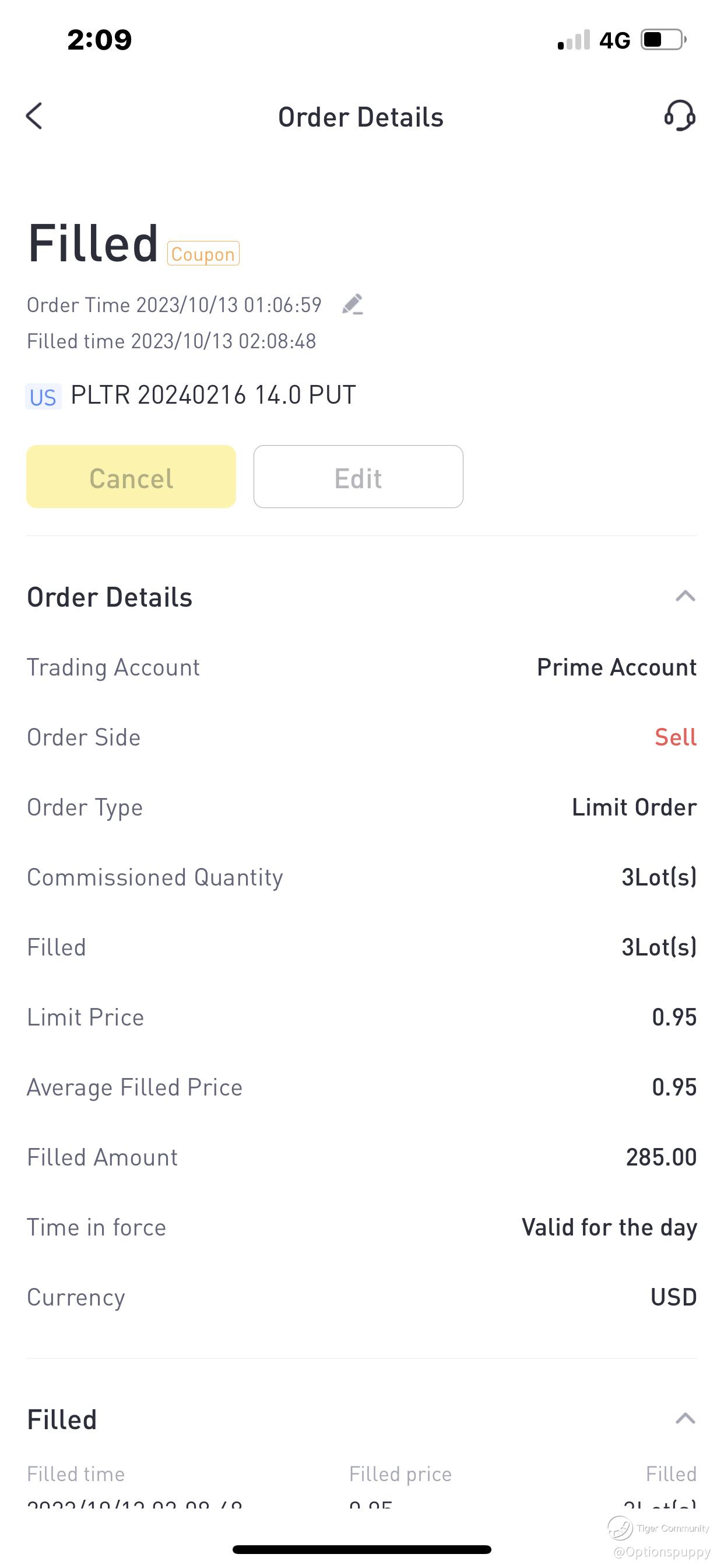The image size is (724, 1568).
Task: Tap the Tiger Community watermark logo
Action: click(621, 1527)
